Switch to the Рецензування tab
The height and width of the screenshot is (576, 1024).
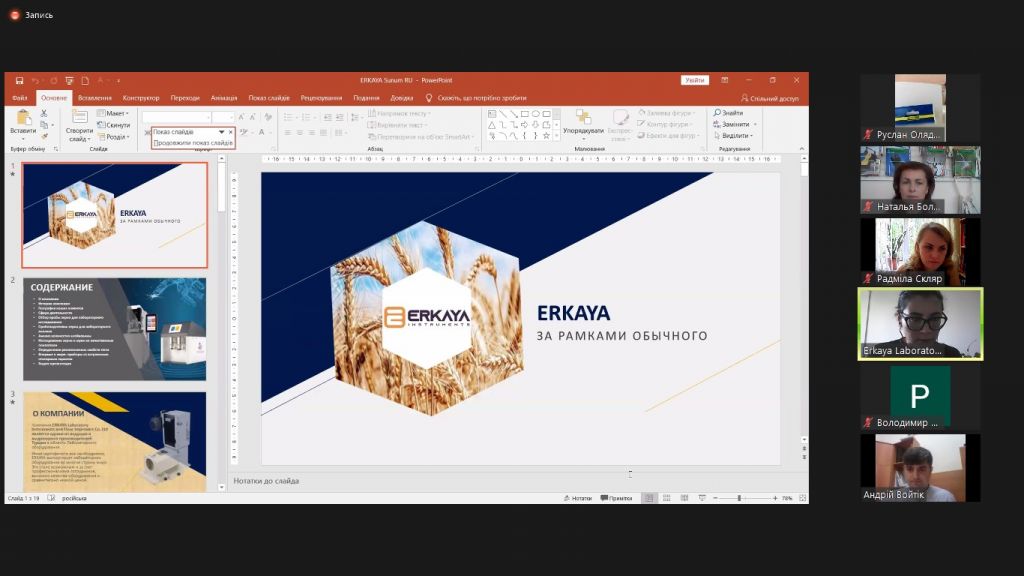click(x=321, y=98)
